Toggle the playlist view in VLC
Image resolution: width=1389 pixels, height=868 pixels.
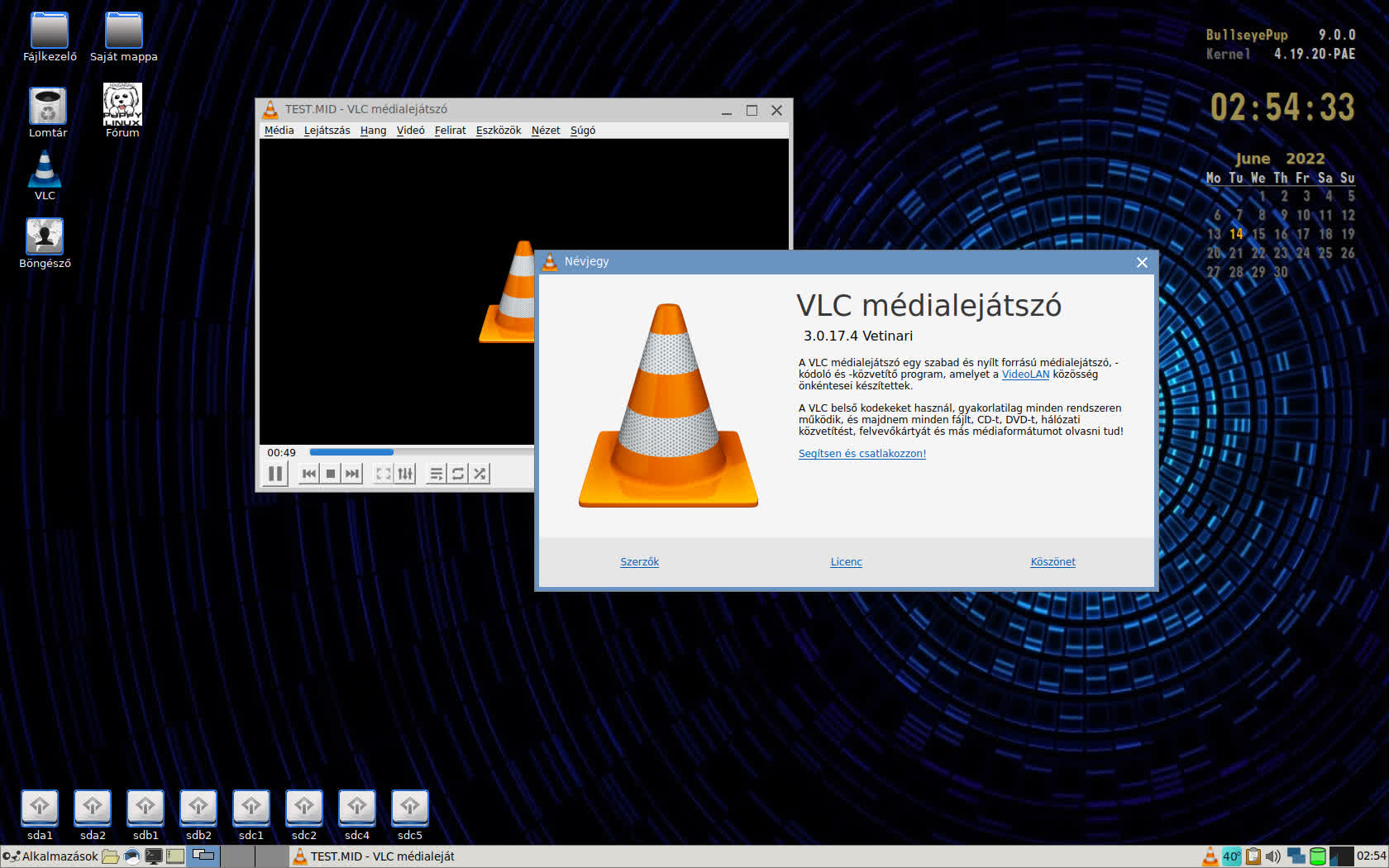click(436, 474)
